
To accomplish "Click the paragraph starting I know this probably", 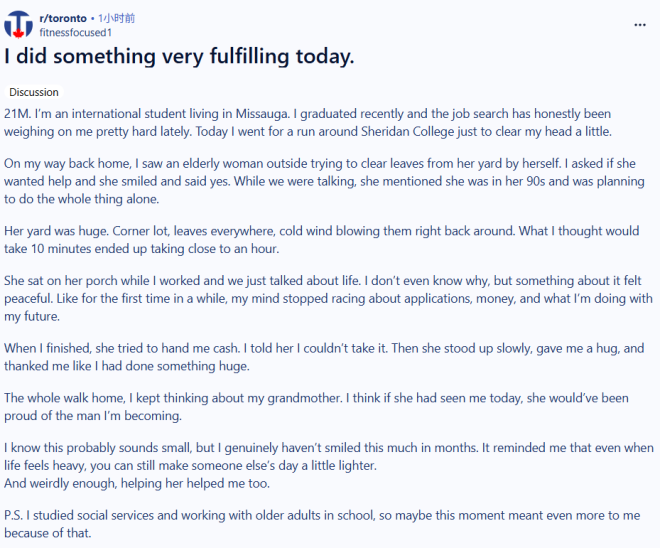I will [x=329, y=456].
